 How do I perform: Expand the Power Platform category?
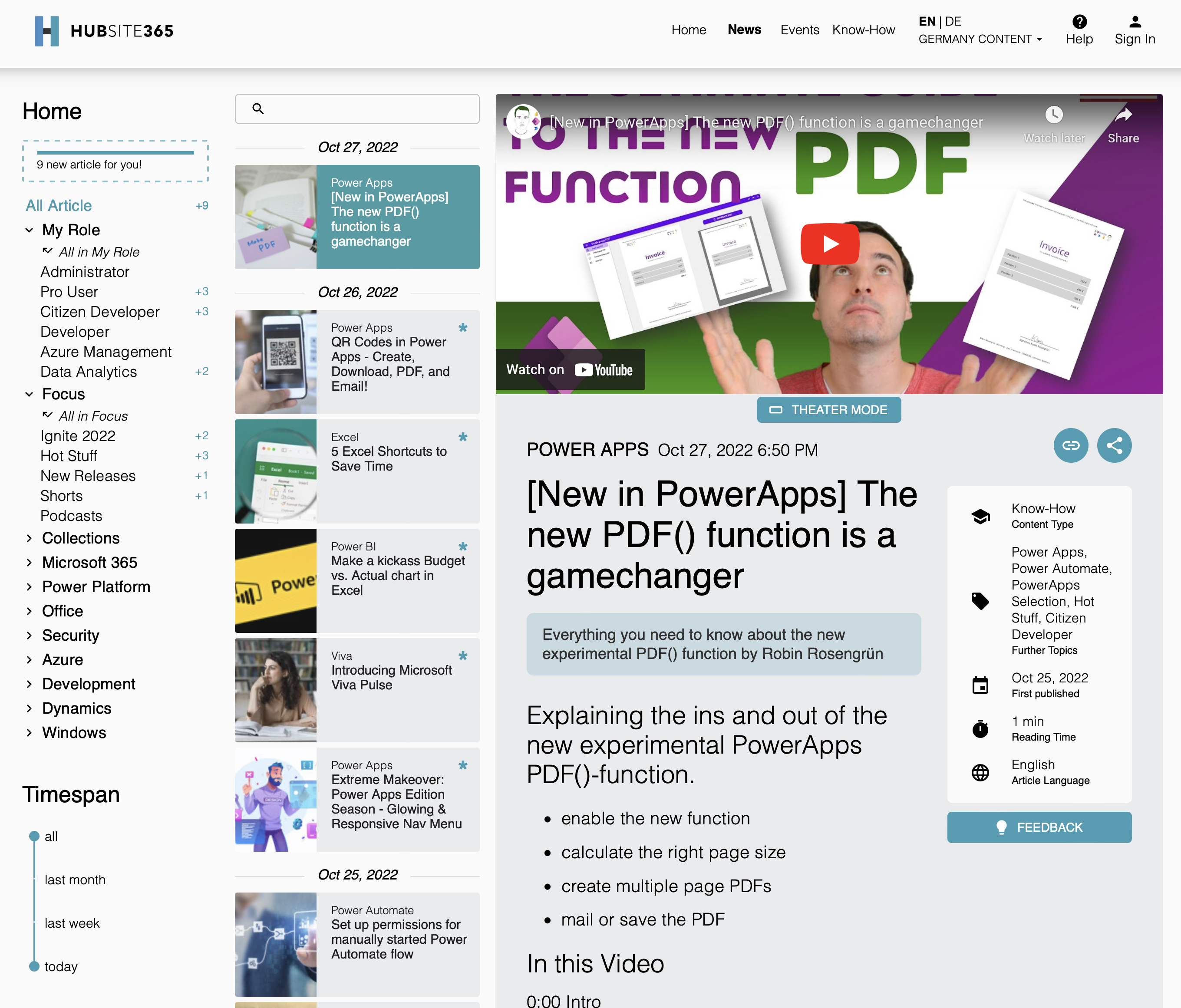click(x=29, y=587)
